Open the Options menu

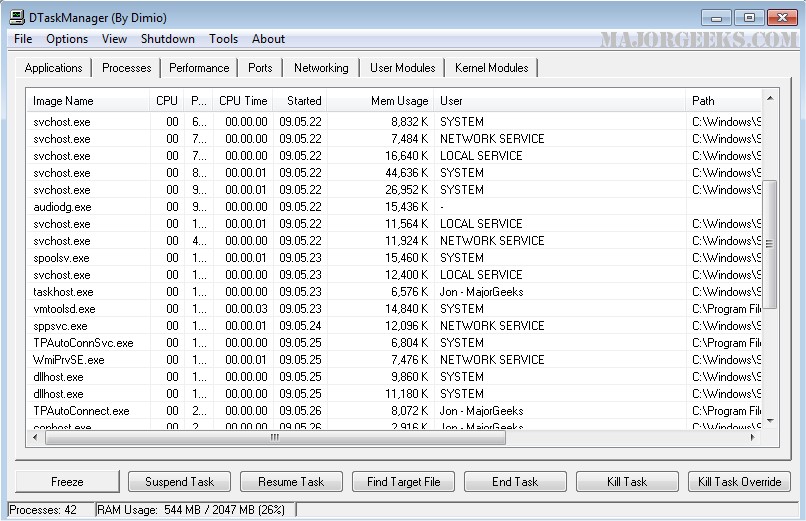pos(67,39)
